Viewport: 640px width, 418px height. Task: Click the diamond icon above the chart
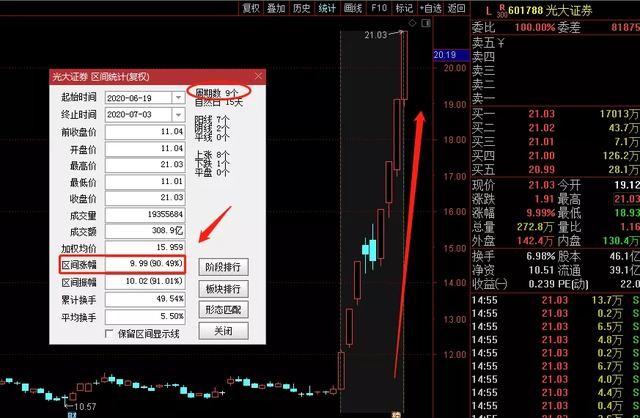tap(412, 23)
